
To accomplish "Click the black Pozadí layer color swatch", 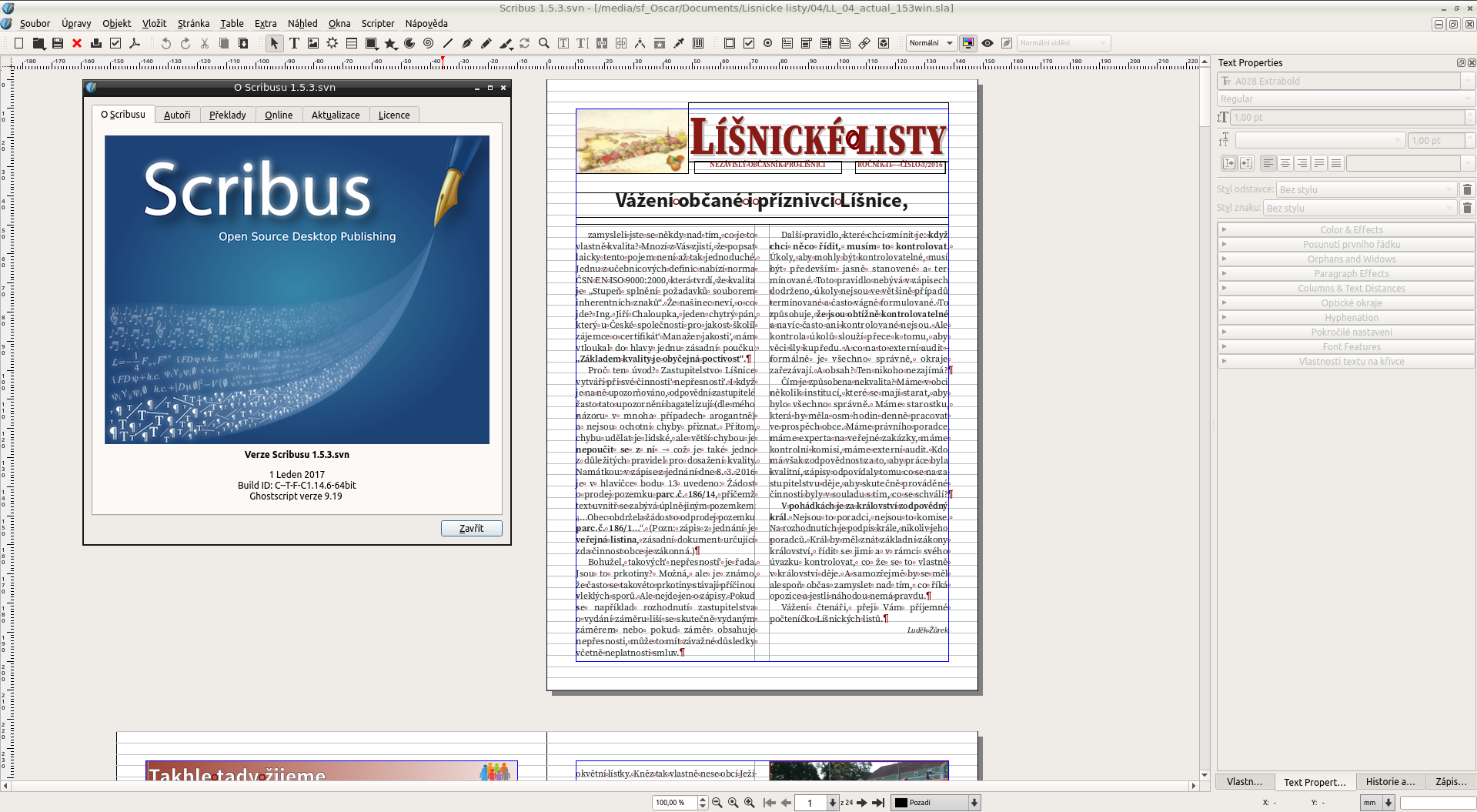I will pyautogui.click(x=901, y=803).
